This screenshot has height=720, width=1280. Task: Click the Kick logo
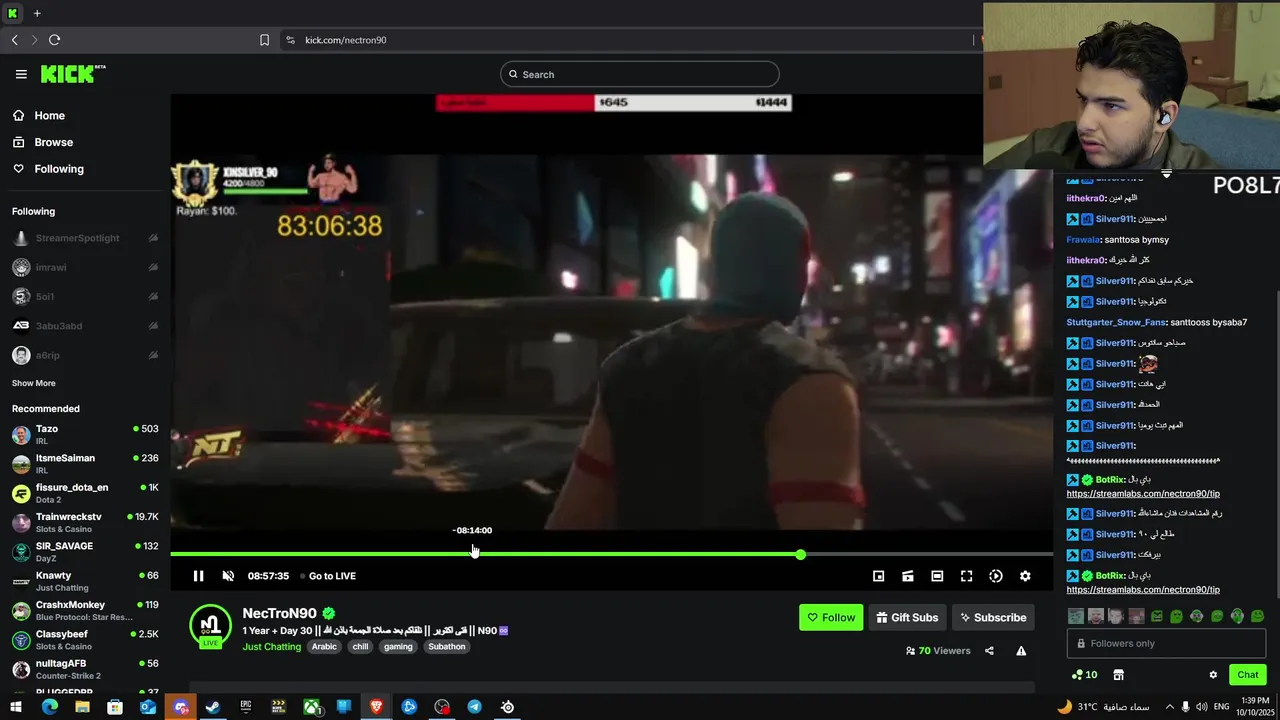tap(72, 74)
